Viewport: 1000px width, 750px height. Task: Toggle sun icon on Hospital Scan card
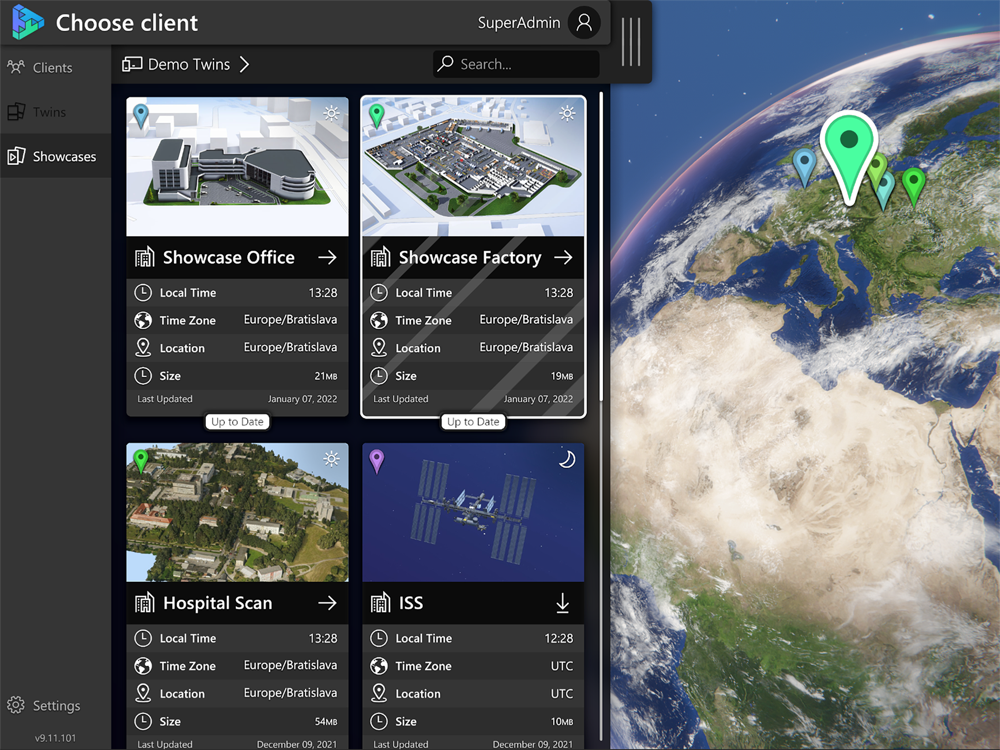pyautogui.click(x=331, y=459)
